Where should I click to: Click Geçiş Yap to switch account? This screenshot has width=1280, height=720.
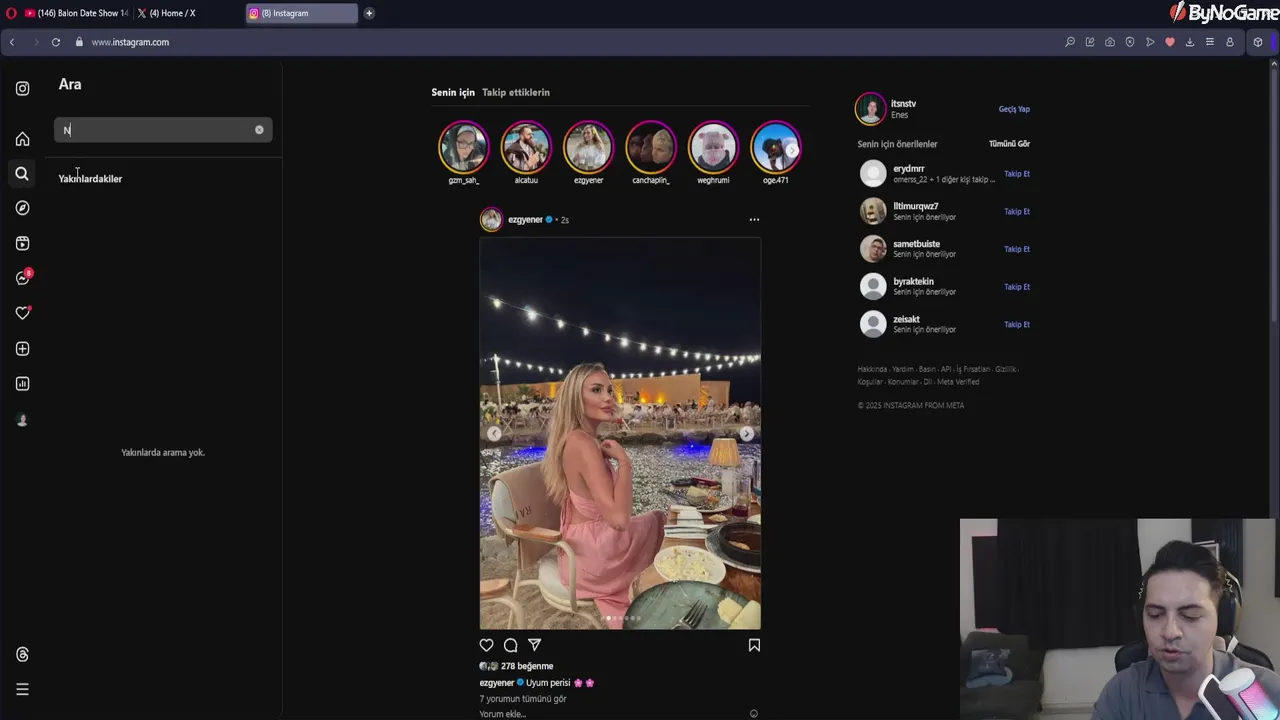click(x=1014, y=109)
